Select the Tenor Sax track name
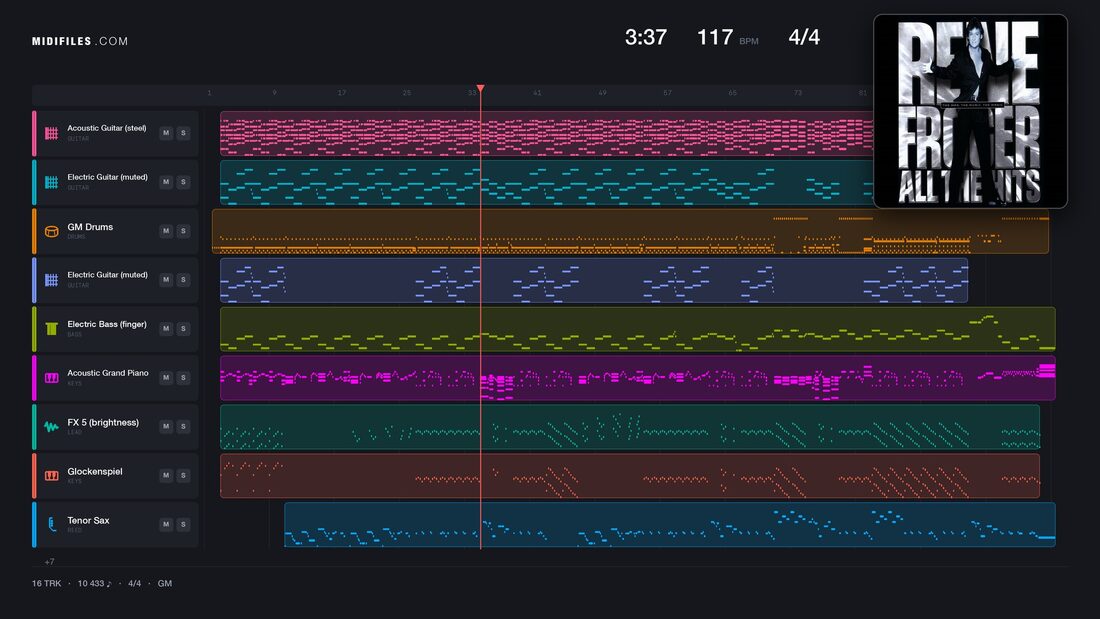 [88, 520]
